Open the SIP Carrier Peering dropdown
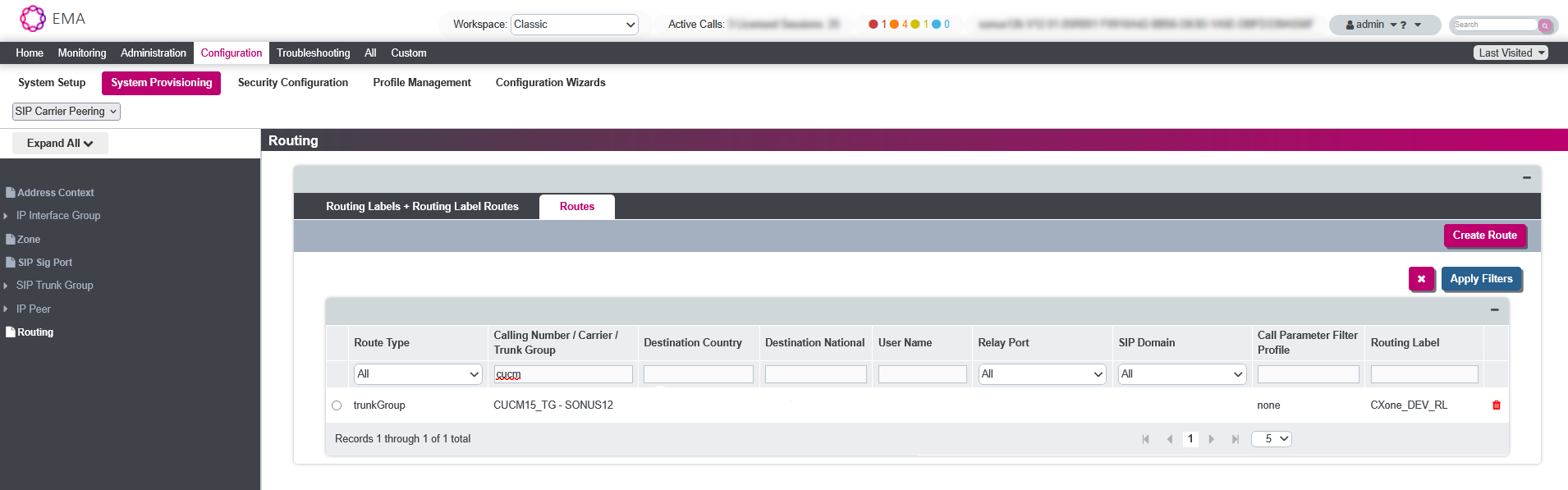Viewport: 1568px width, 490px height. (x=66, y=112)
